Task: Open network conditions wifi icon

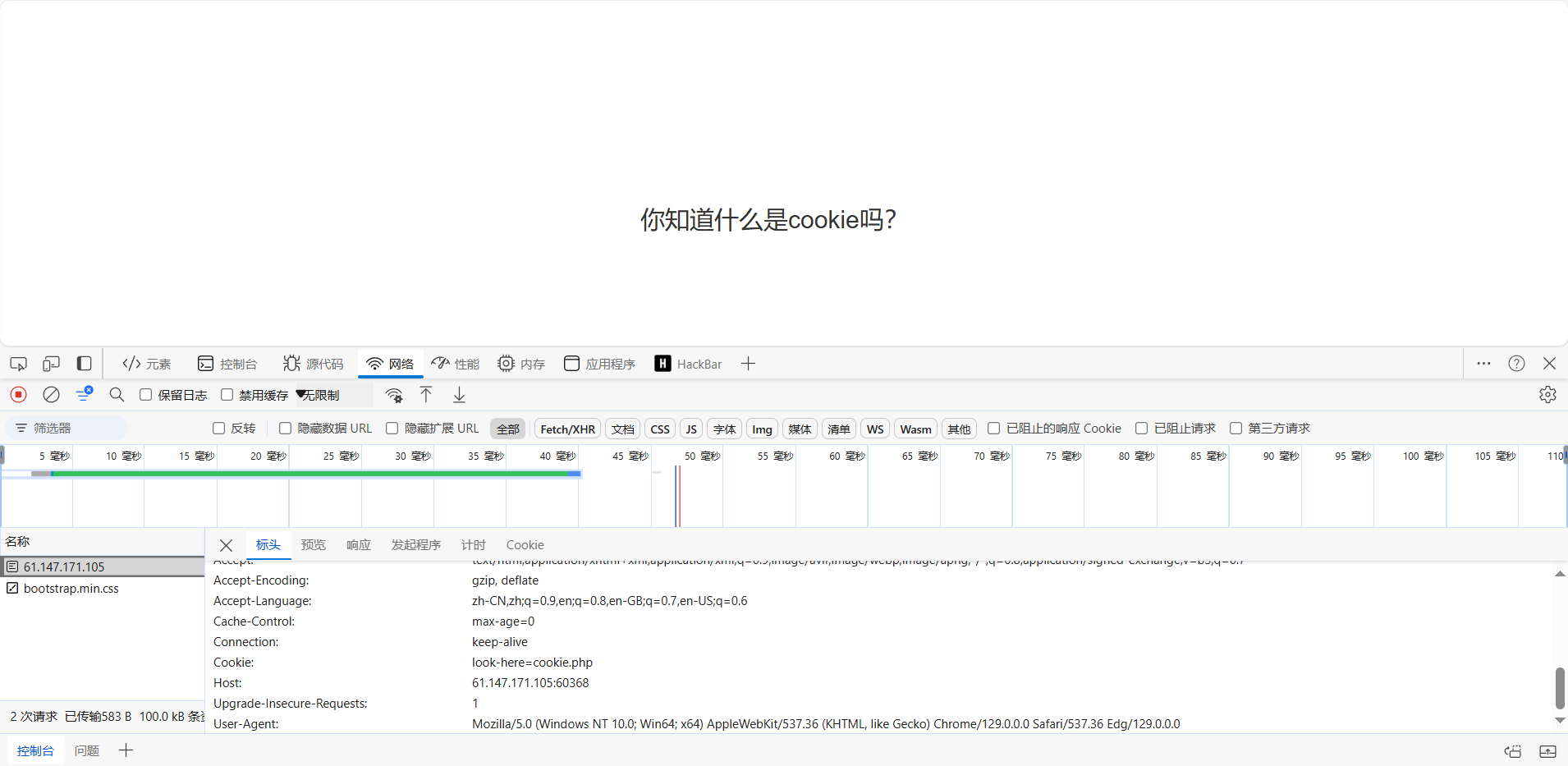Action: pyautogui.click(x=394, y=395)
